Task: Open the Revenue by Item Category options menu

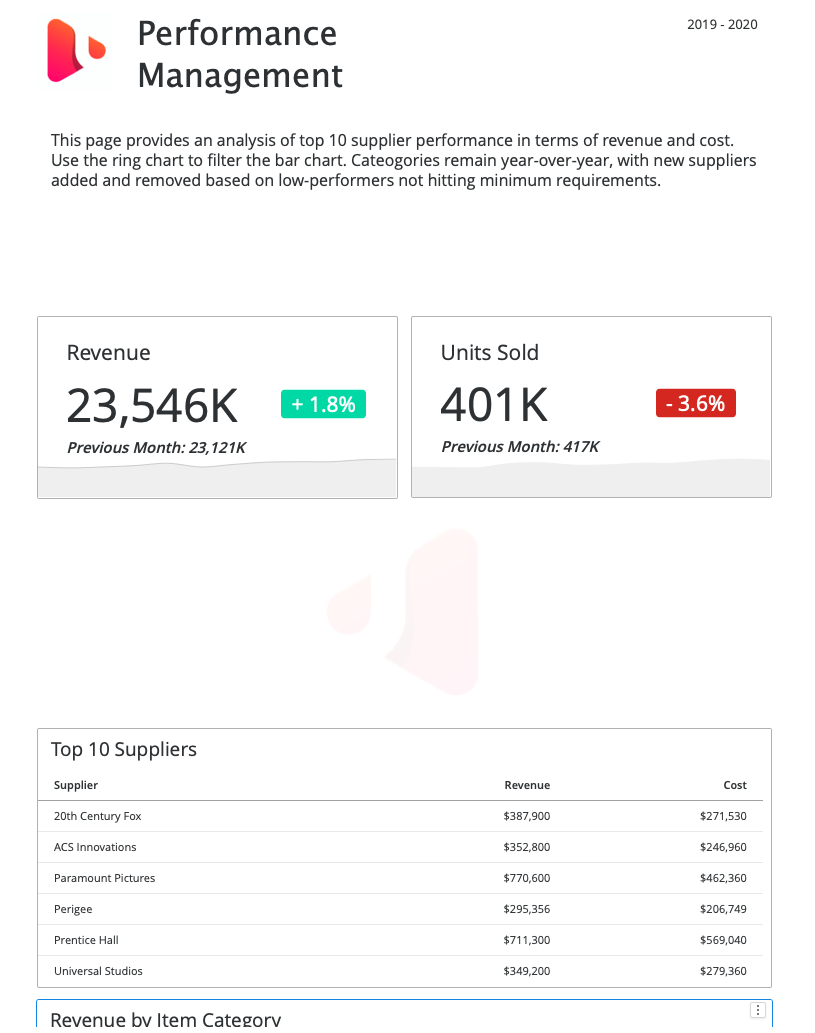Action: point(758,1010)
